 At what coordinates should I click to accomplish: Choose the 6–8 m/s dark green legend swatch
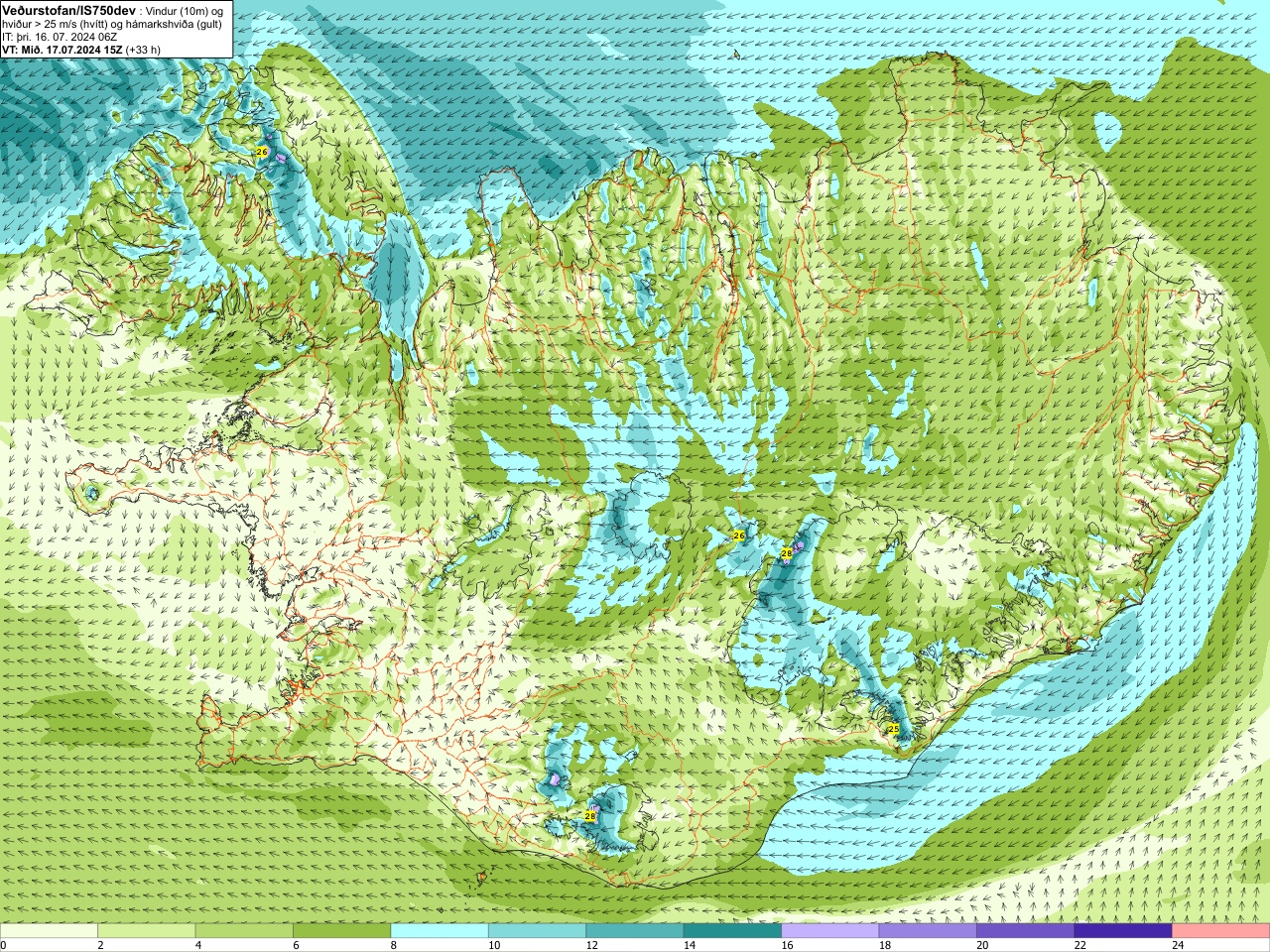342,931
